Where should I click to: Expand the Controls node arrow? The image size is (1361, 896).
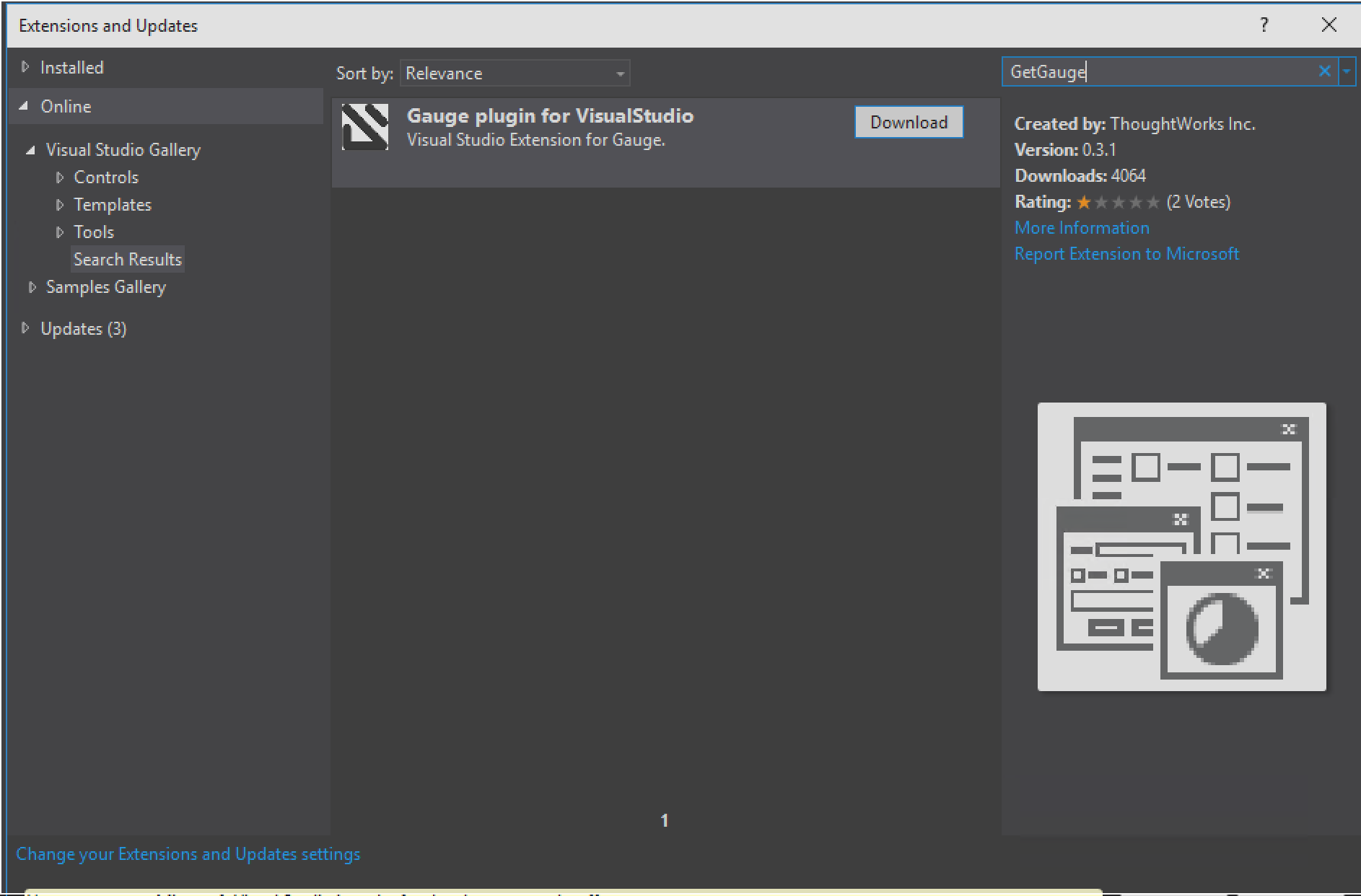[60, 177]
